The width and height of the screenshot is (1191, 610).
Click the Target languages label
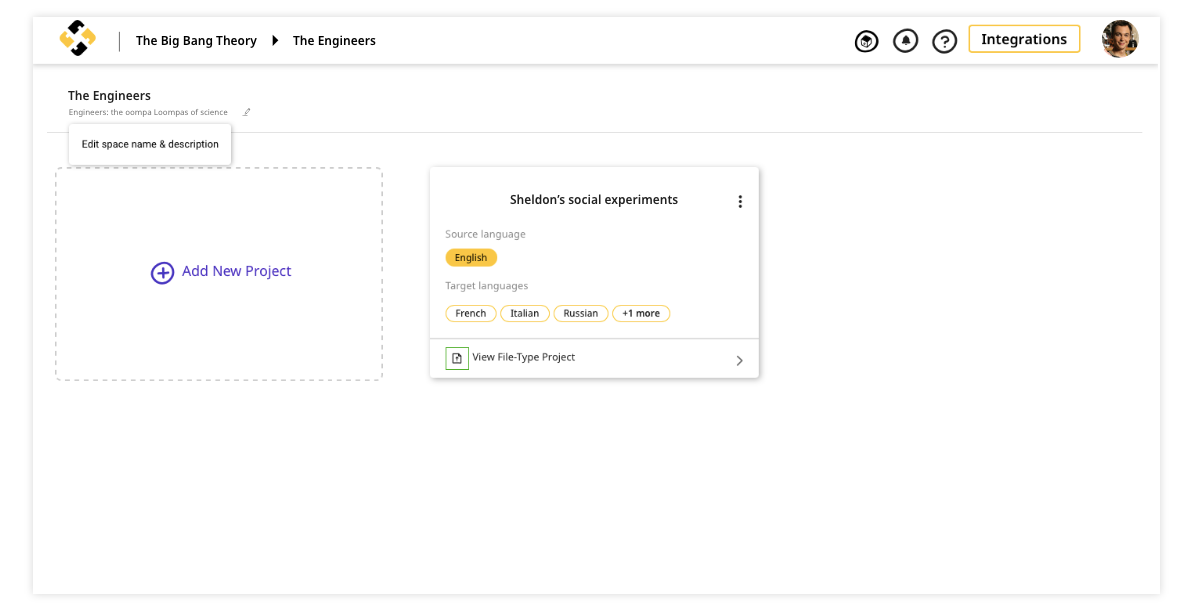point(487,286)
